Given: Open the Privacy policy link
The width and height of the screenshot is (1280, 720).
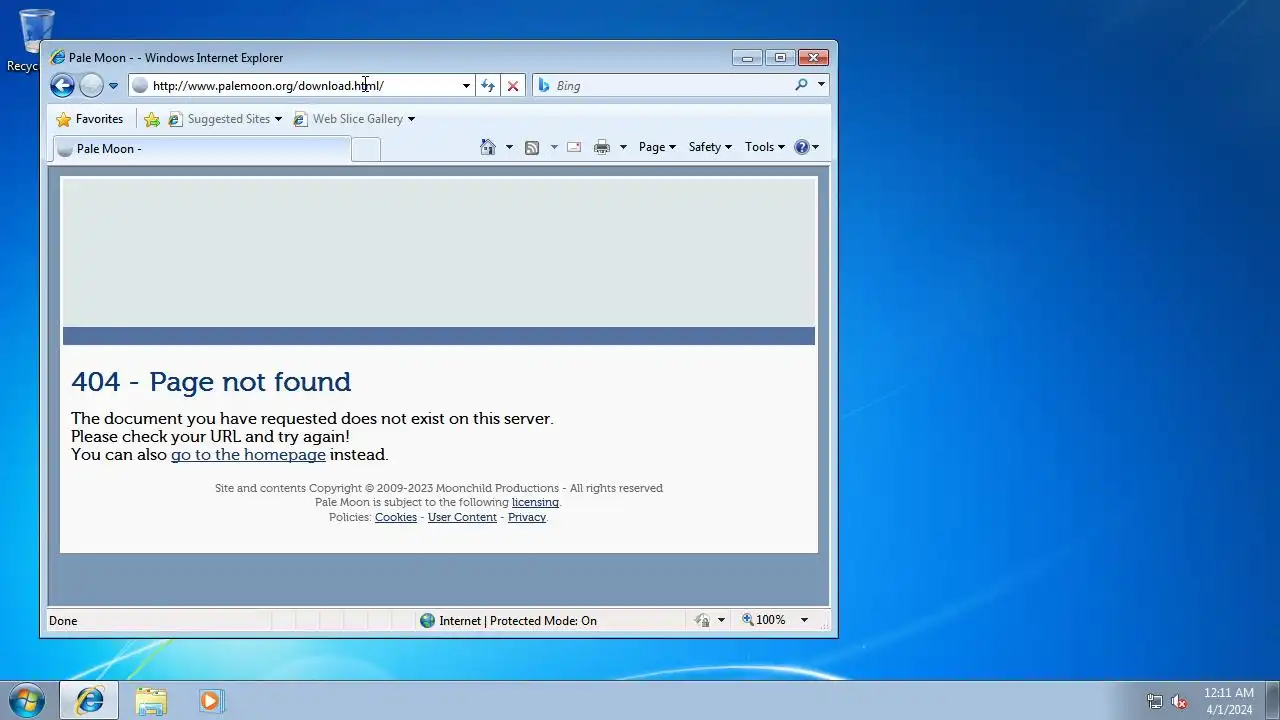Looking at the screenshot, I should click(527, 517).
